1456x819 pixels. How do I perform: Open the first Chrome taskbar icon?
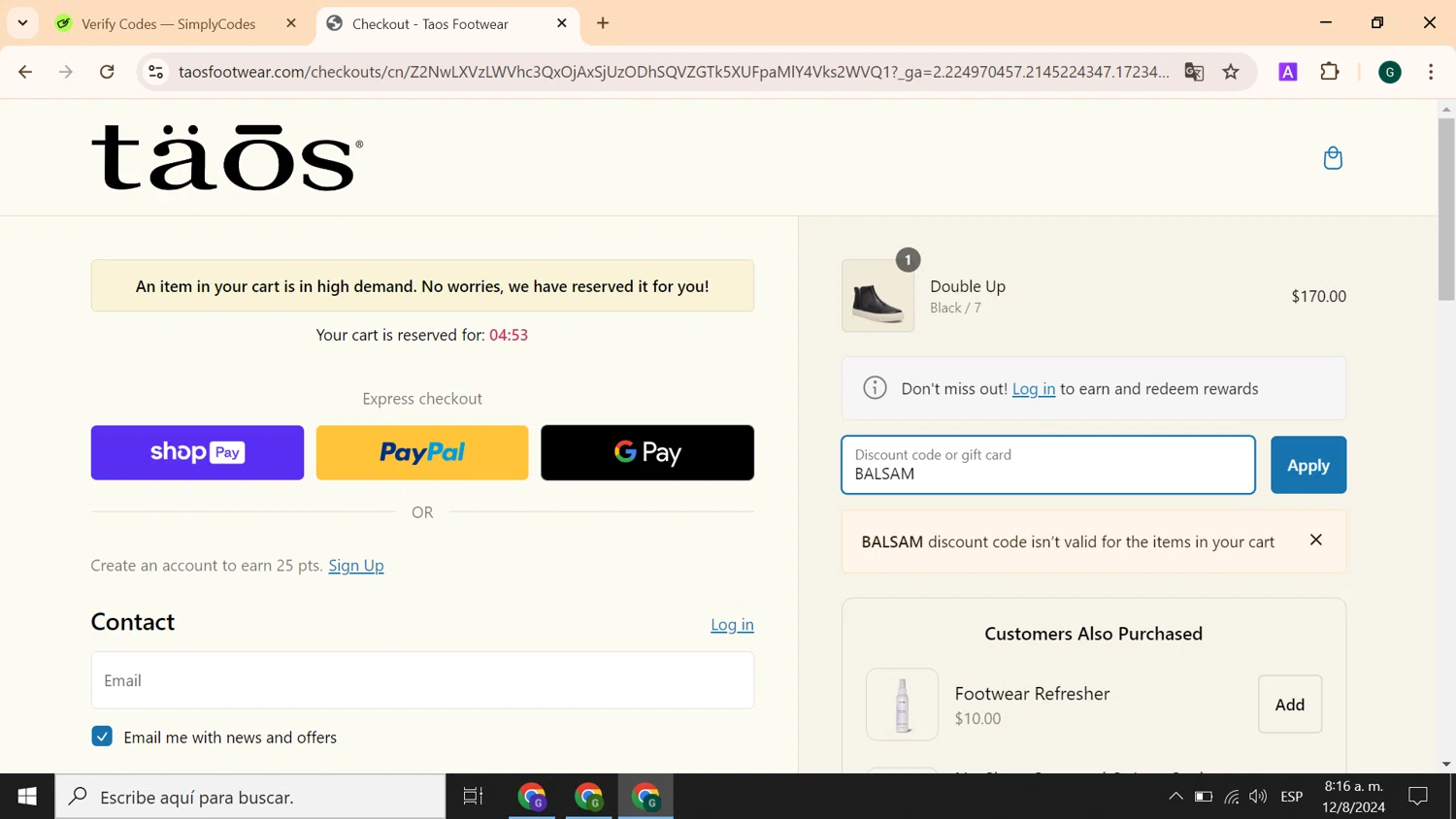point(532,797)
